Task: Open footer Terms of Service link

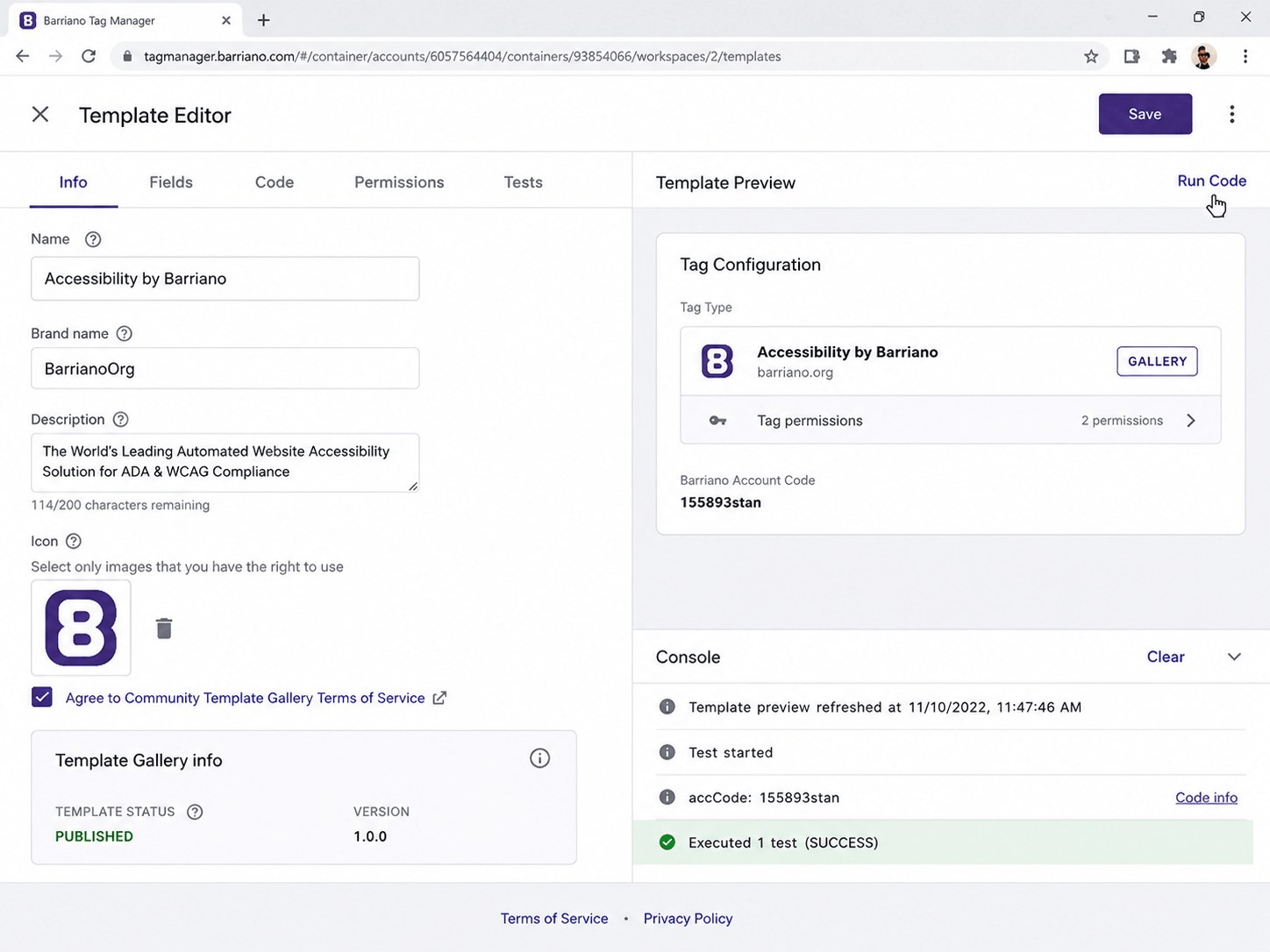Action: (554, 918)
